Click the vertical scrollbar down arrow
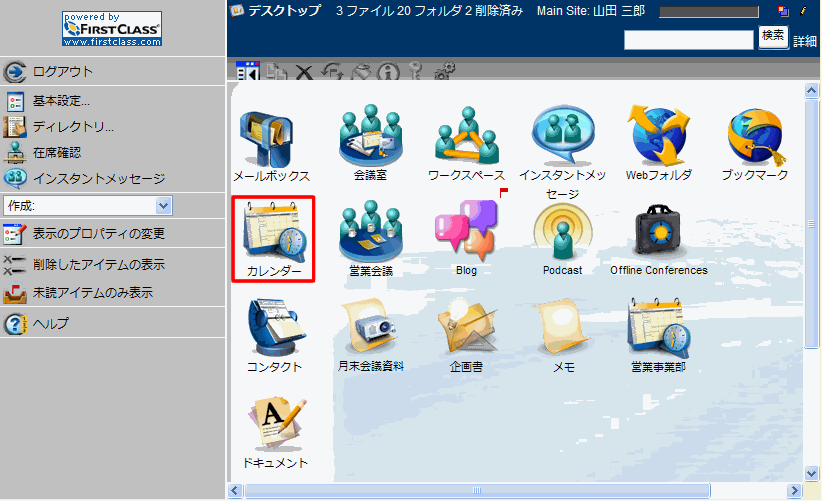This screenshot has width=822, height=501. click(811, 472)
